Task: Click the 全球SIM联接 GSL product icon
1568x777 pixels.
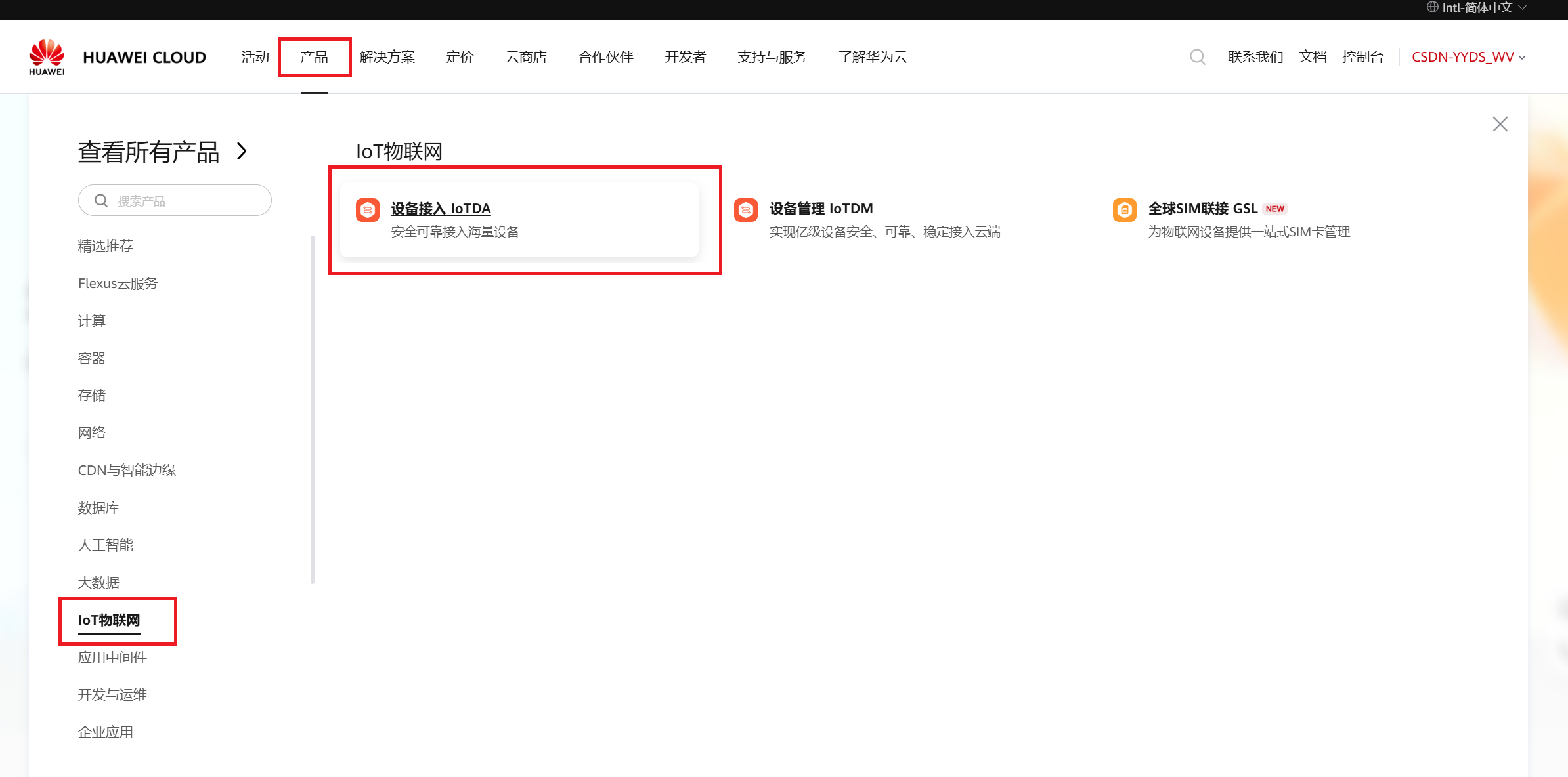Action: tap(1125, 210)
